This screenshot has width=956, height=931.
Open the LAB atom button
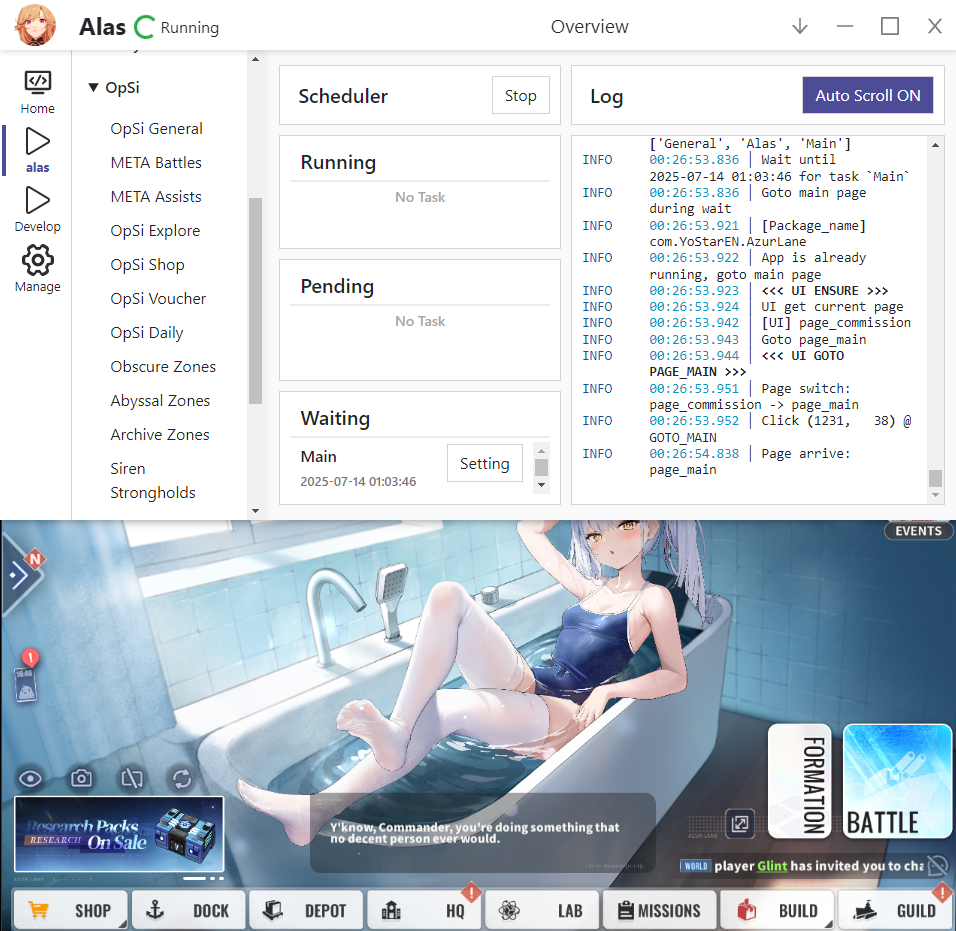pyautogui.click(x=541, y=910)
